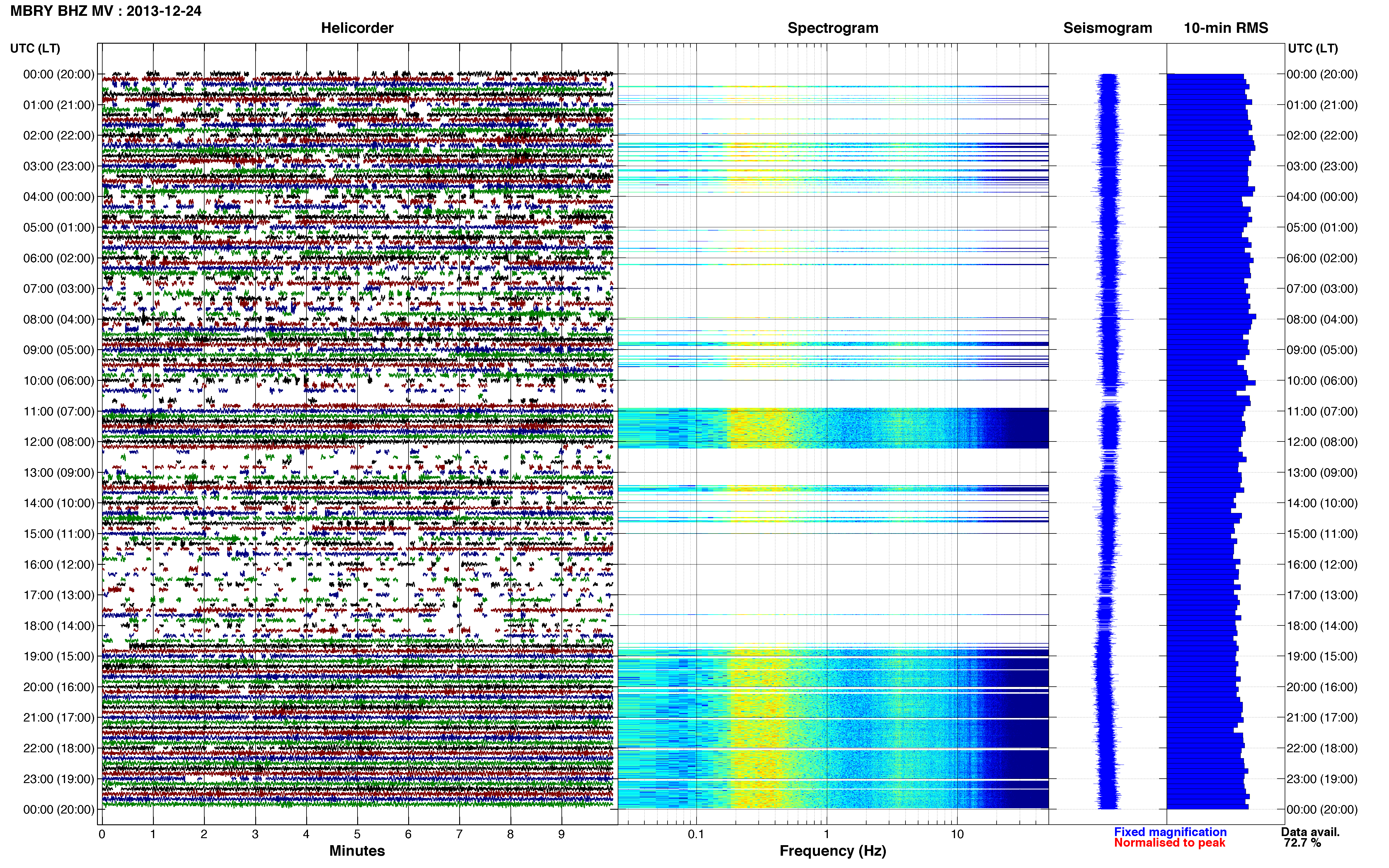Click the 'Minutes' x-axis label
1389x868 pixels.
357,851
